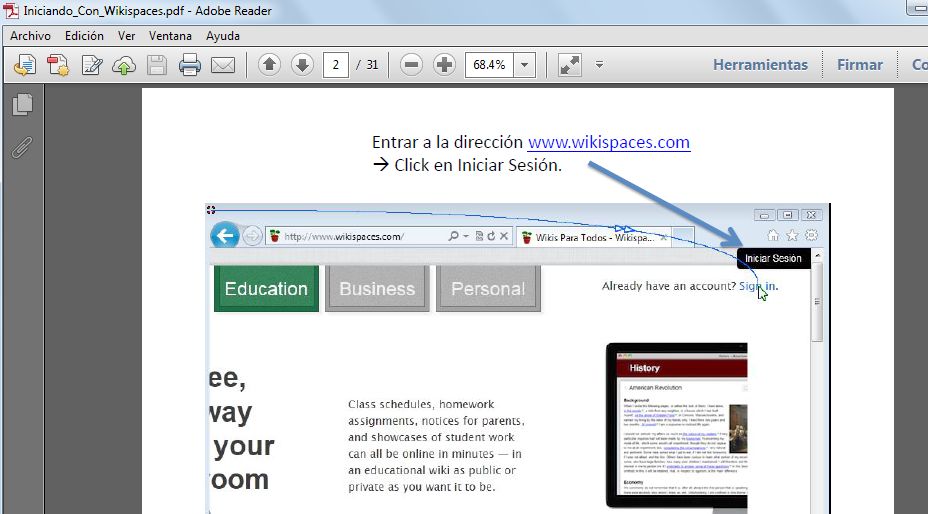Select the Wikis Para Todos browser tab

coord(594,237)
